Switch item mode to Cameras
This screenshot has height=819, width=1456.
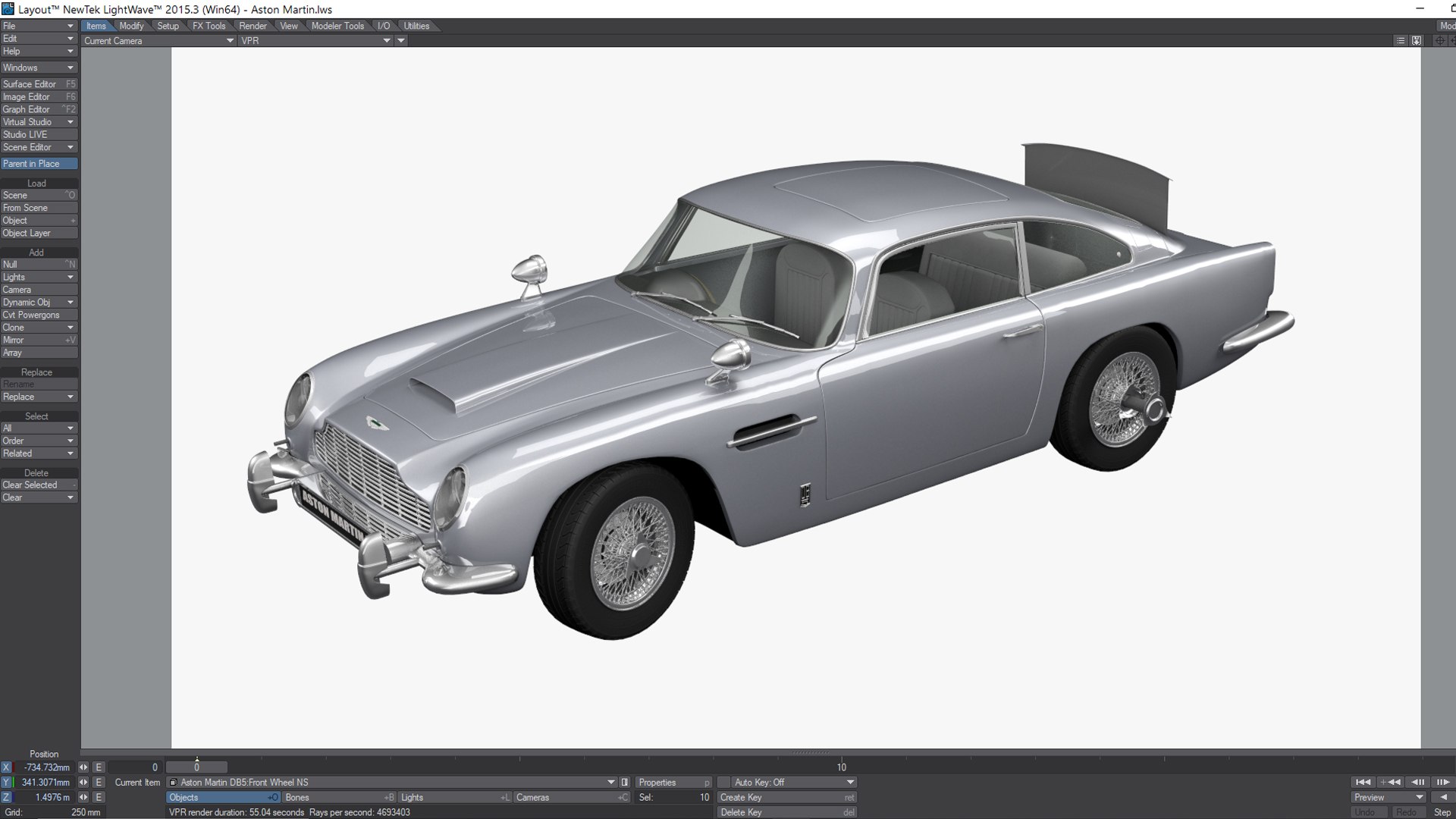(x=572, y=797)
